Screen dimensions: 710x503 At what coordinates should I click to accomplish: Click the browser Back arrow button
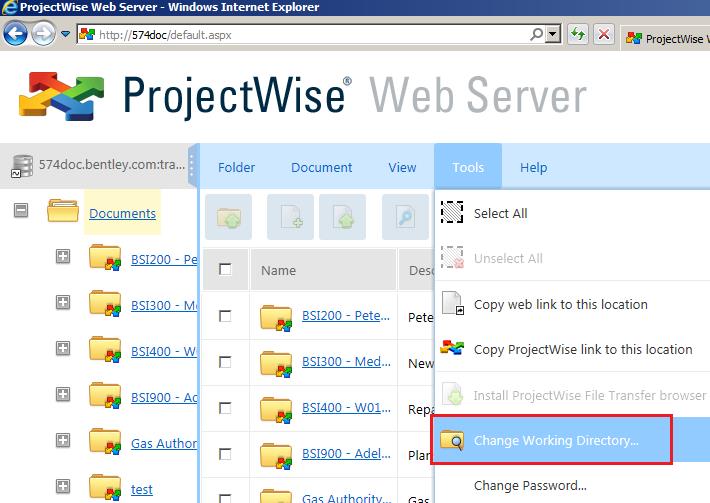click(x=14, y=33)
